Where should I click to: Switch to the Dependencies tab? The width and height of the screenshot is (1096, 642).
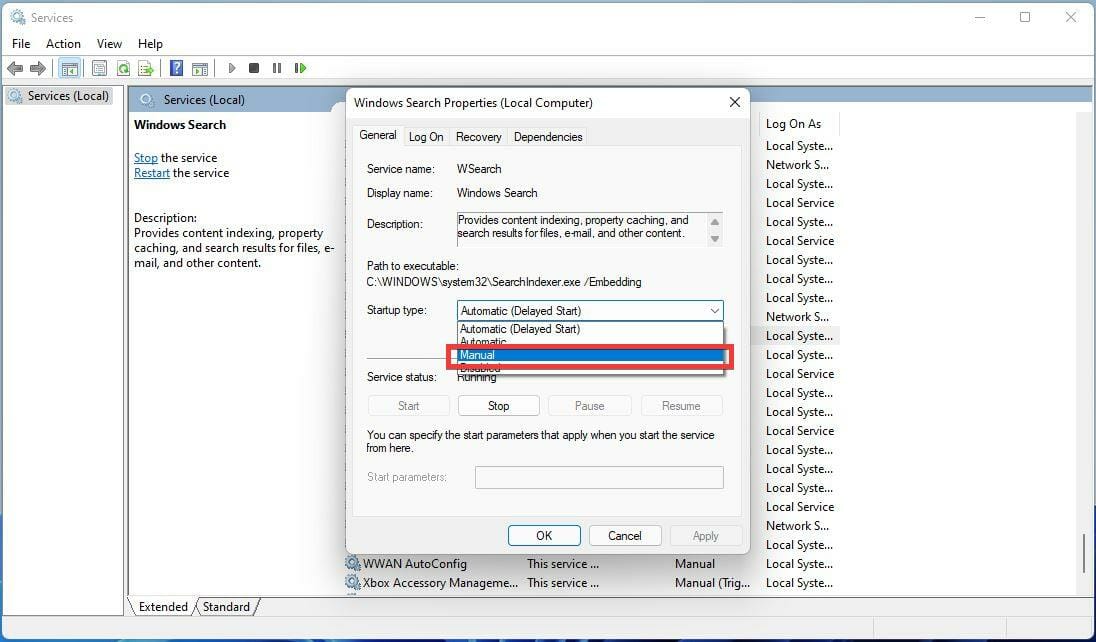[x=547, y=136]
